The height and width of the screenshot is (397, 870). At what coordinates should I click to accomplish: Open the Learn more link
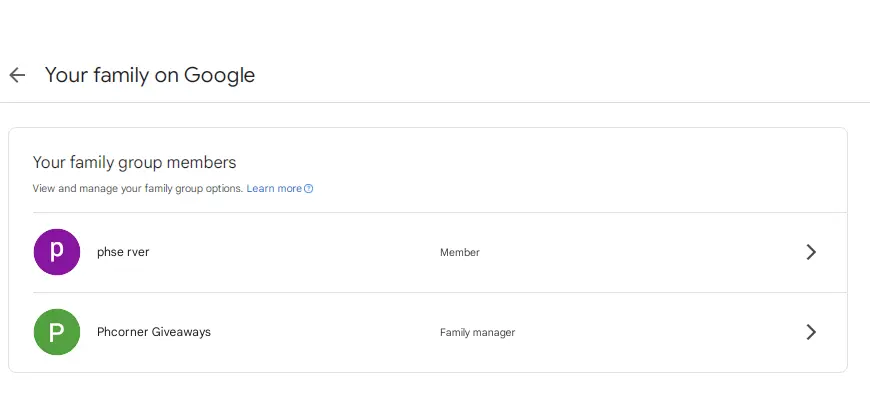point(274,189)
